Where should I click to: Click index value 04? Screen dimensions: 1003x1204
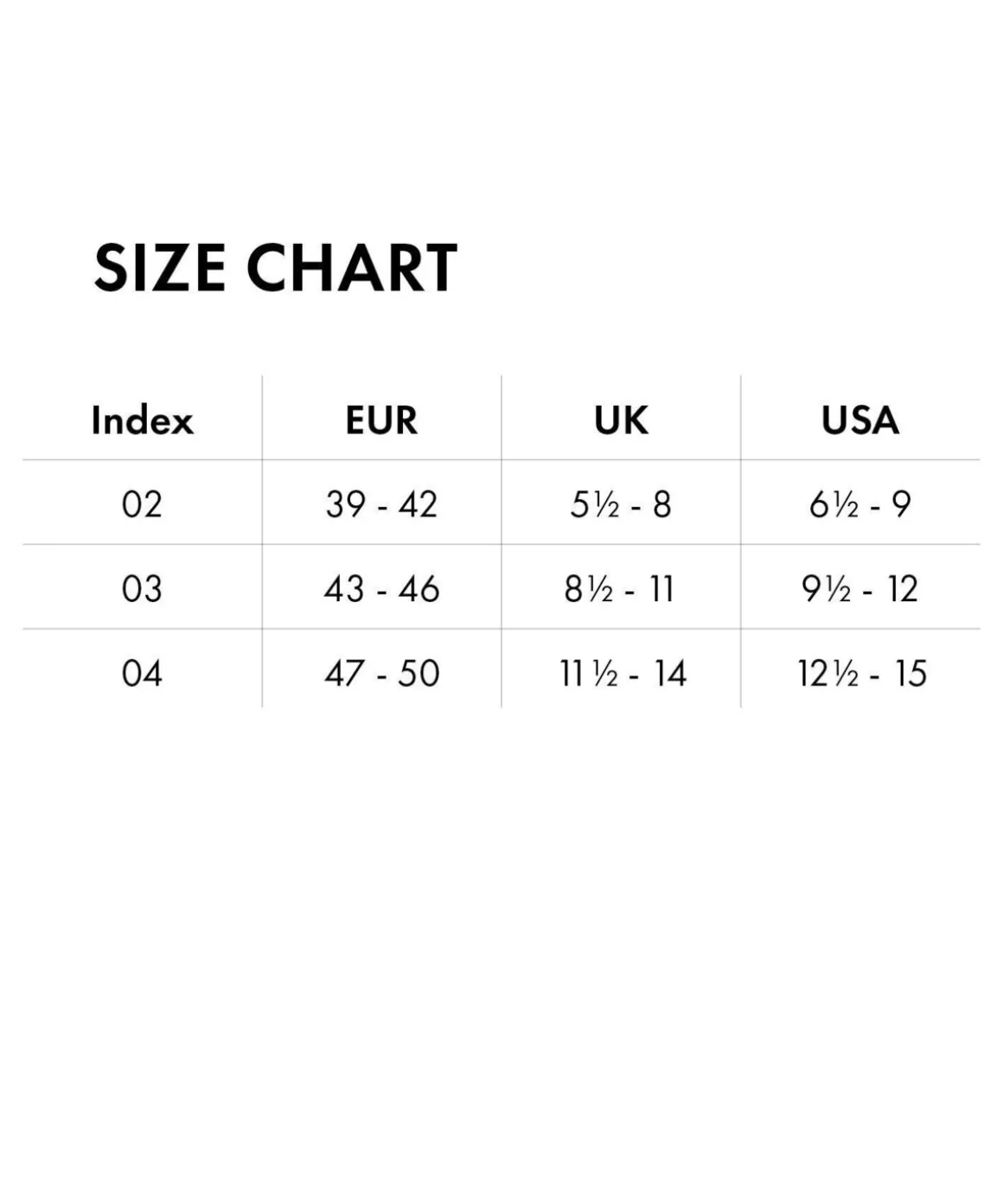point(142,673)
